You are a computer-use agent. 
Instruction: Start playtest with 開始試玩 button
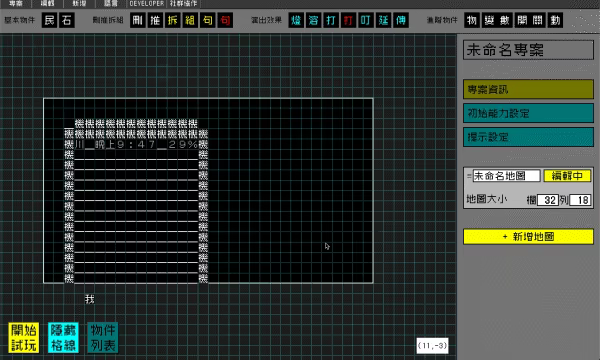24,337
